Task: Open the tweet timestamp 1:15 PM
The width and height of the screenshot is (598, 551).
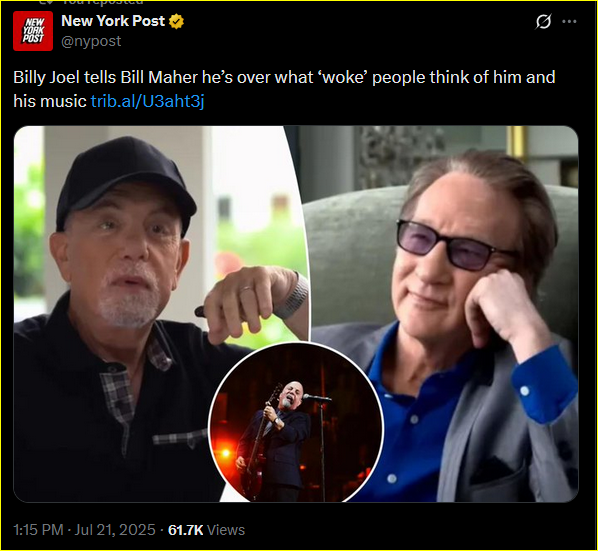Action: pyautogui.click(x=38, y=530)
